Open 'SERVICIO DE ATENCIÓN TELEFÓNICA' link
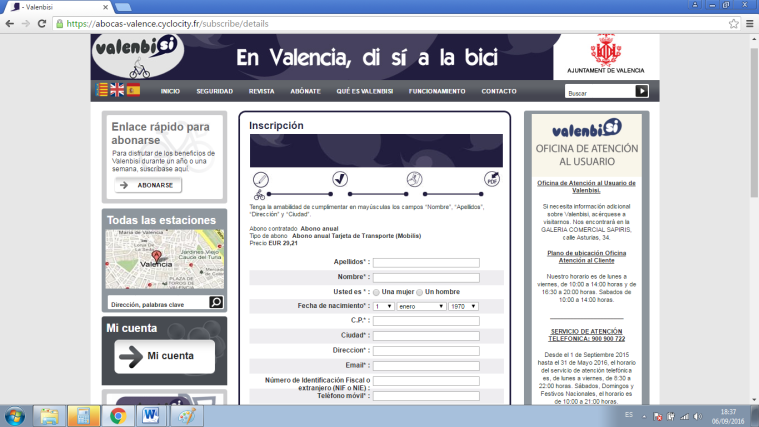Image resolution: width=759 pixels, height=427 pixels. 587,335
